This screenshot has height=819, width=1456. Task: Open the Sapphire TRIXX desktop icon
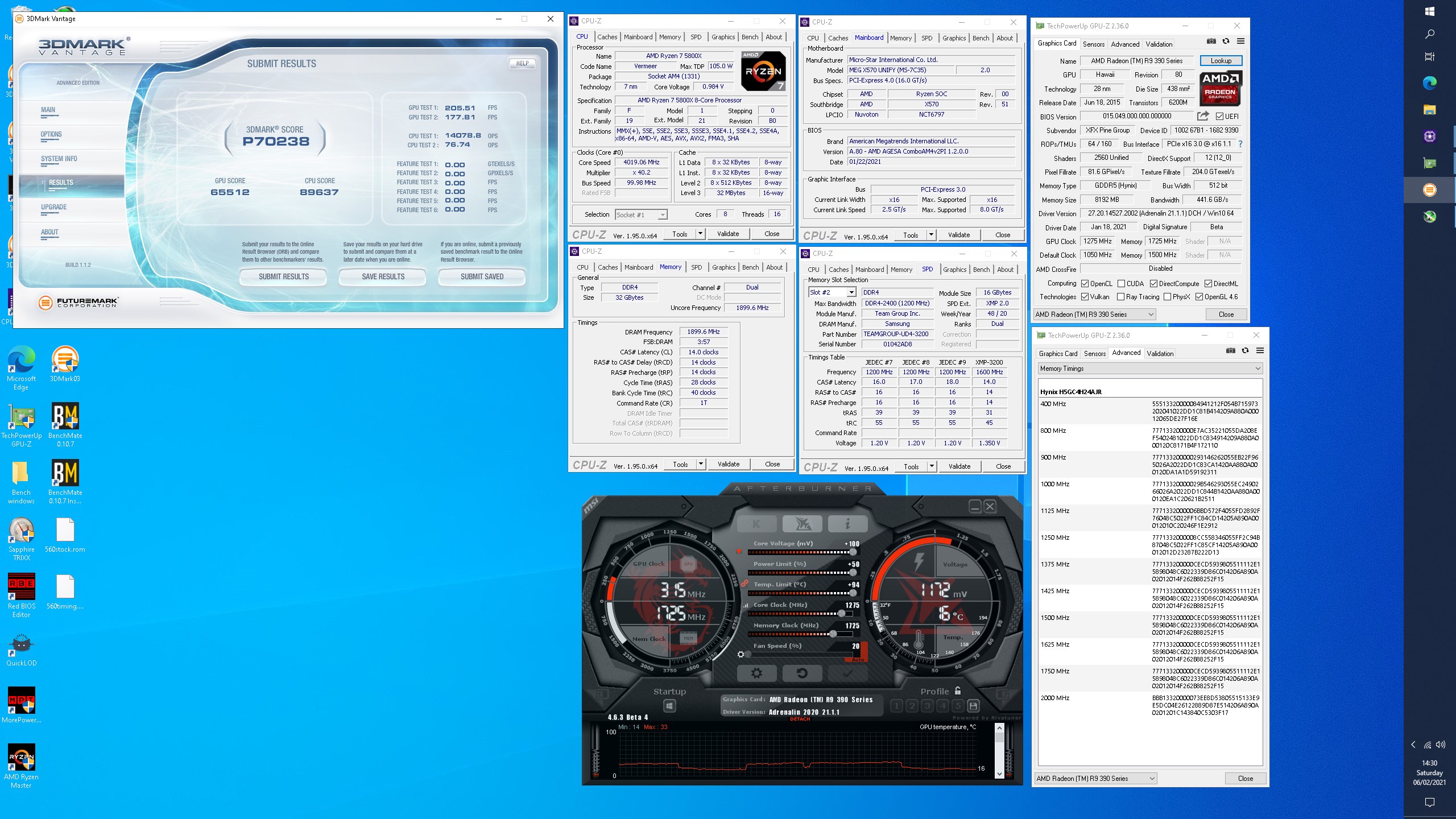coord(22,539)
